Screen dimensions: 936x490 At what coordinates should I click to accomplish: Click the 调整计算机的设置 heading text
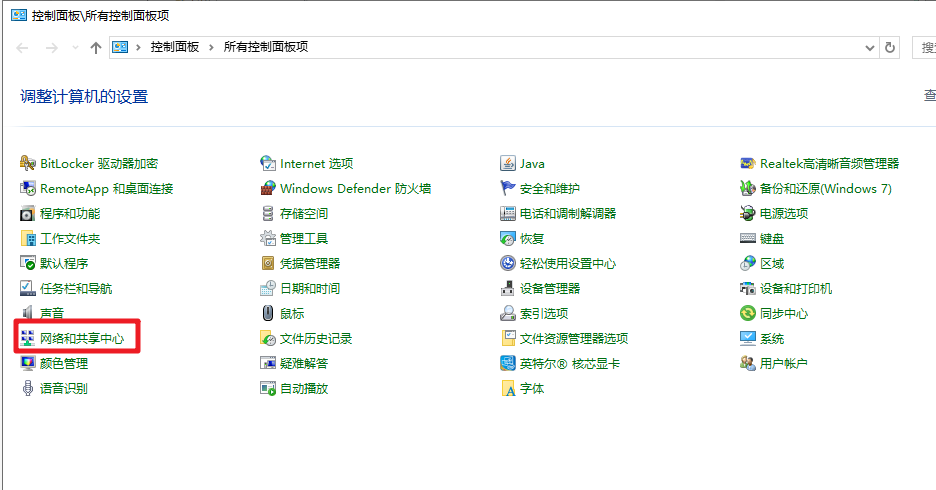[x=84, y=97]
